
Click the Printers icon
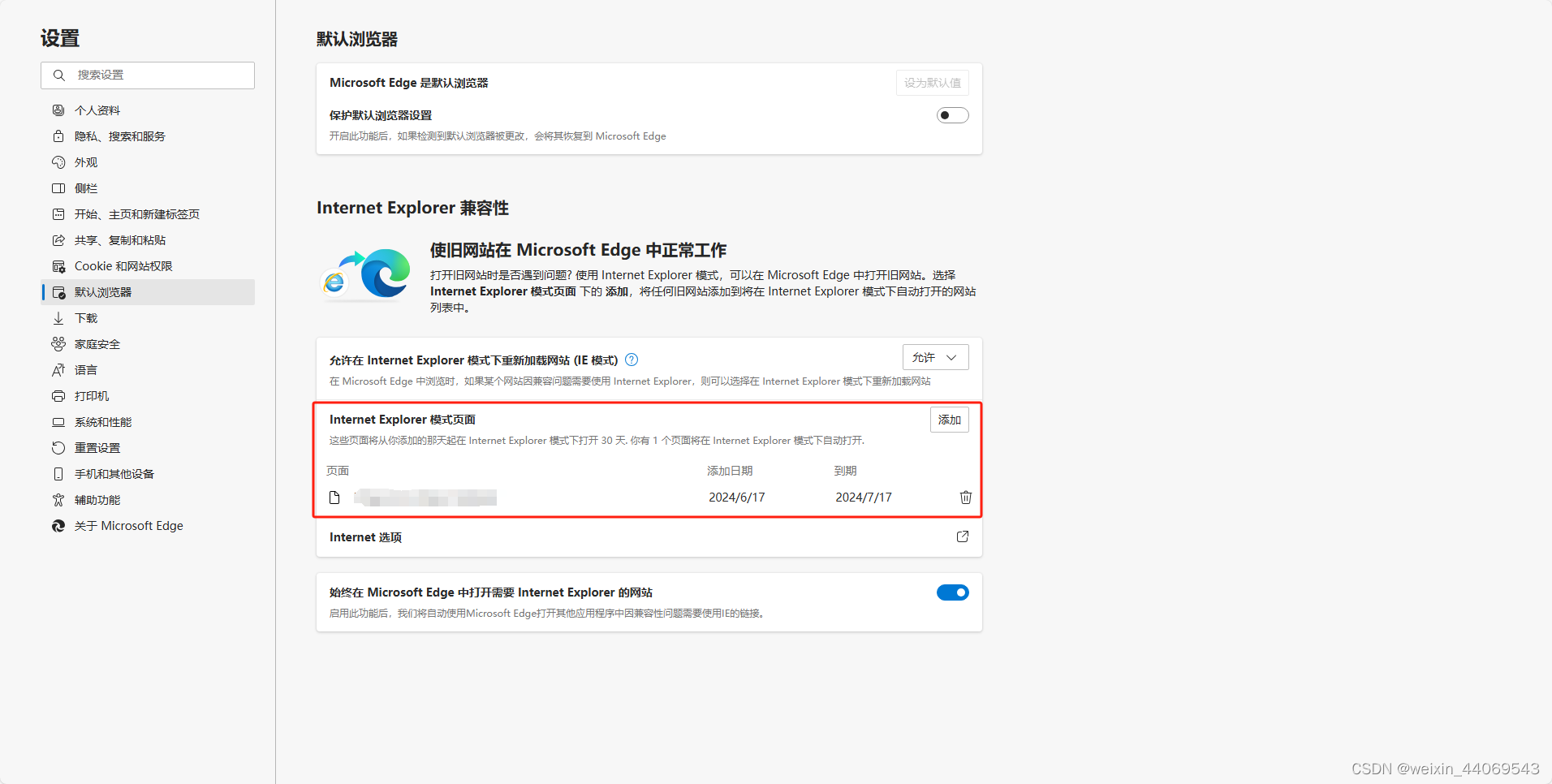click(x=58, y=396)
